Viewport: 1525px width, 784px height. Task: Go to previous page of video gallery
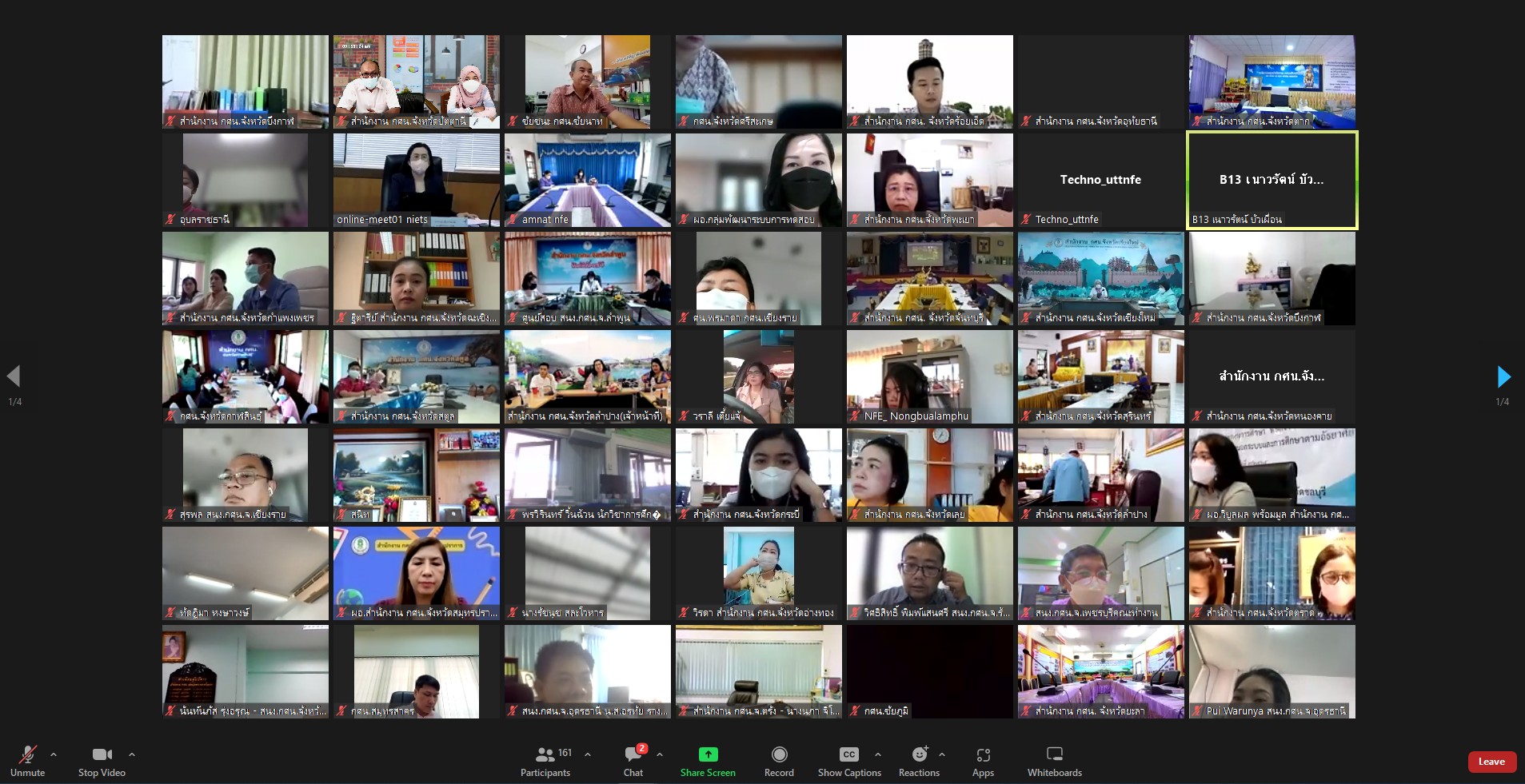point(14,376)
